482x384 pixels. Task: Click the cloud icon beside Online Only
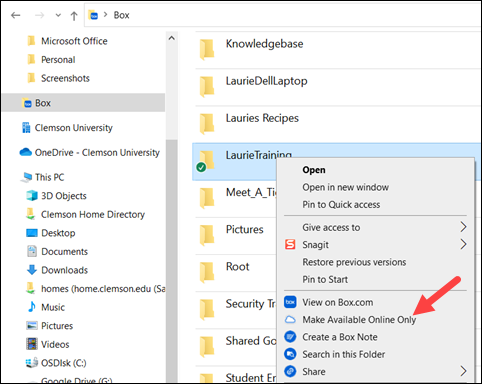290,320
